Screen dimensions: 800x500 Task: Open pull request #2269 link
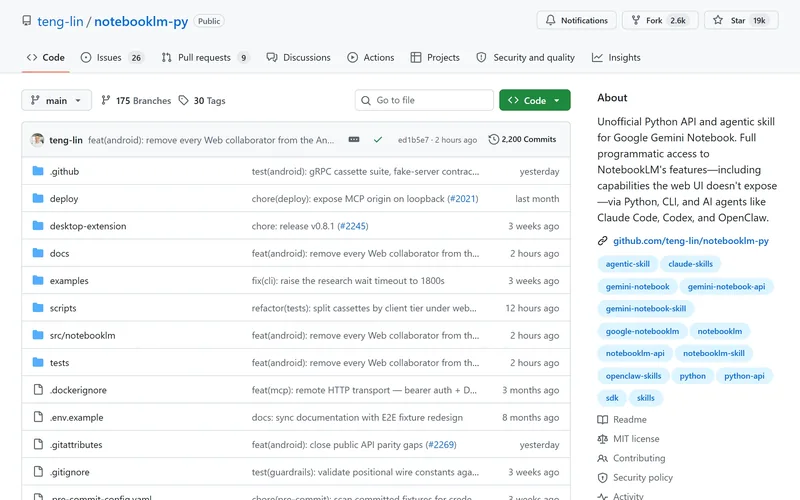click(441, 445)
